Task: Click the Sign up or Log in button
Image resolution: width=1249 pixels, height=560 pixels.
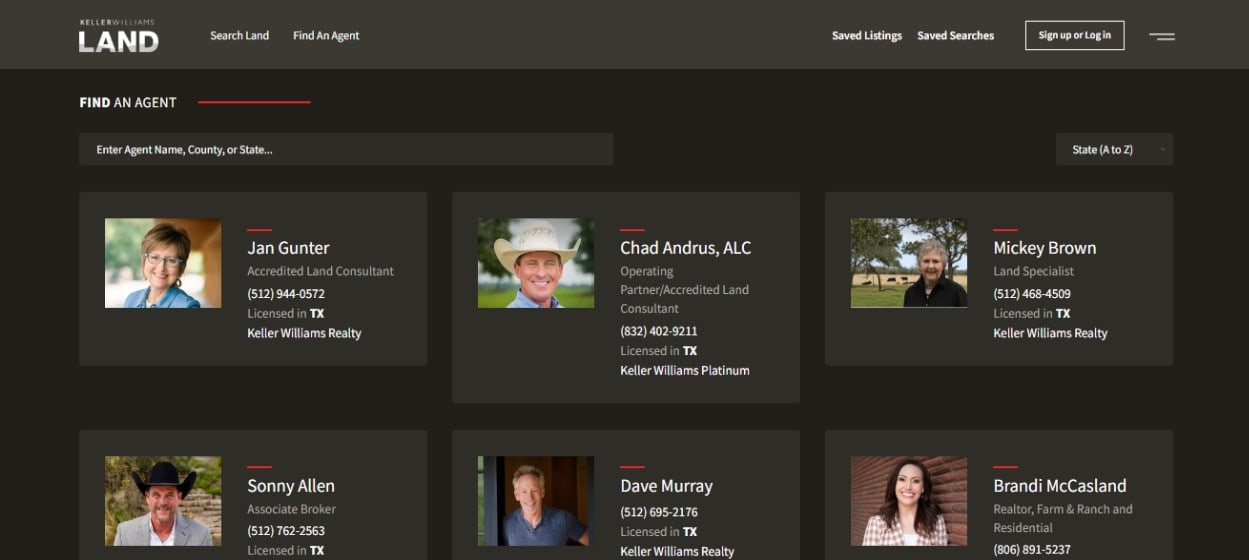Action: pyautogui.click(x=1074, y=35)
